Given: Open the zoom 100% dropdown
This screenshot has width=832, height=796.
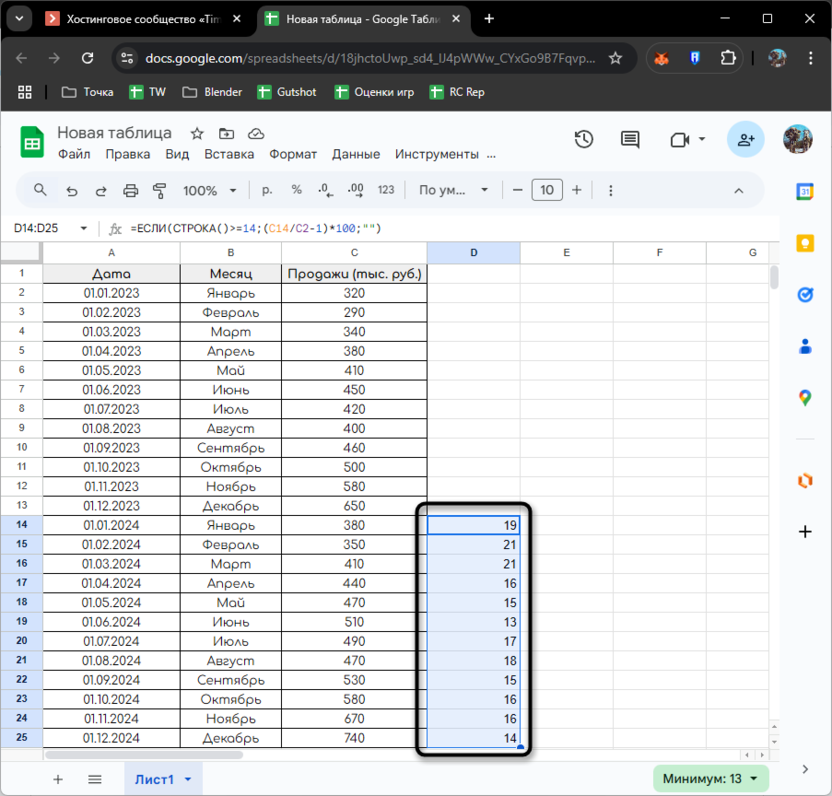Looking at the screenshot, I should click(210, 190).
